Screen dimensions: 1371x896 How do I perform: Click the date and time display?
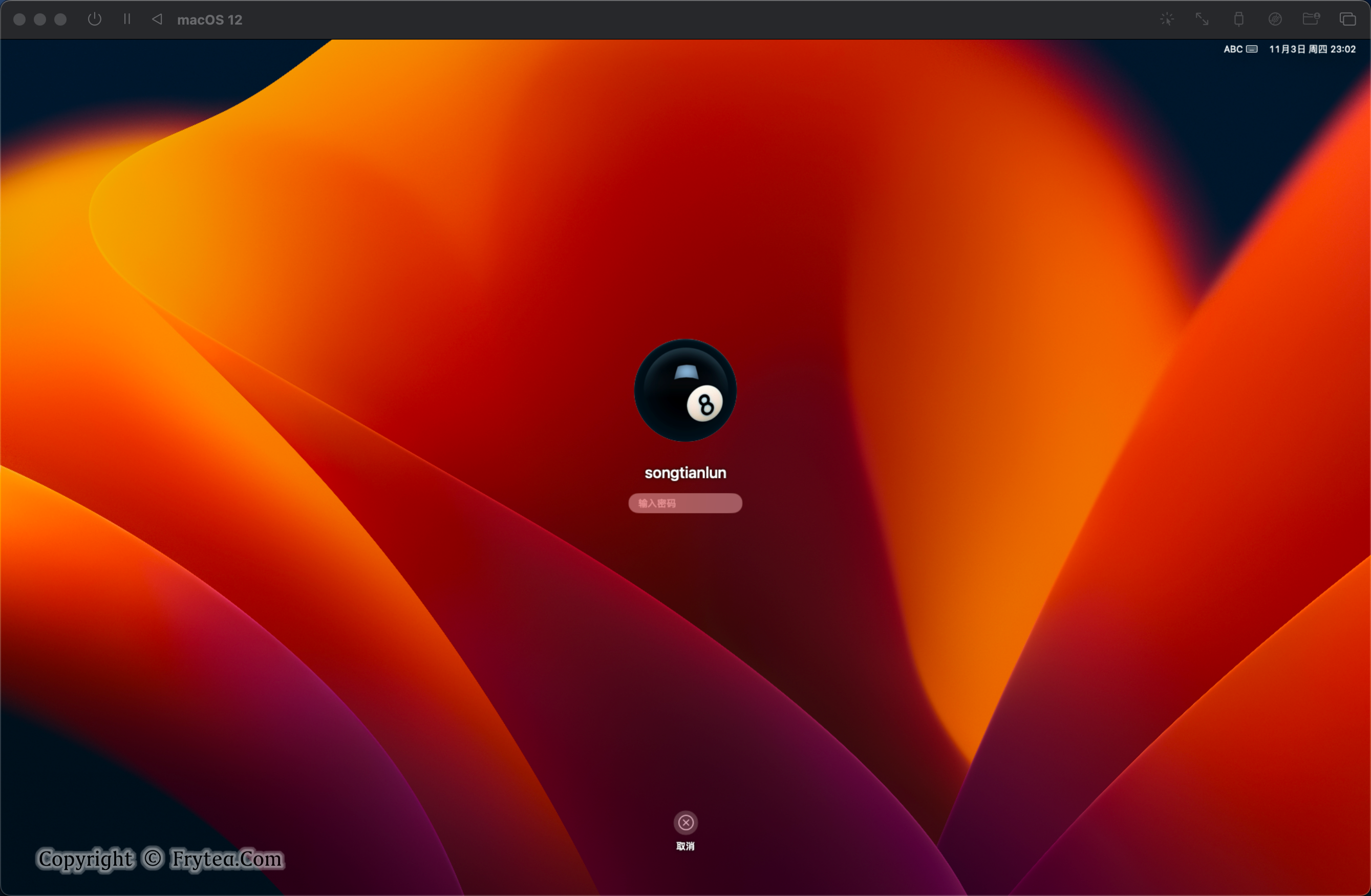[x=1312, y=49]
